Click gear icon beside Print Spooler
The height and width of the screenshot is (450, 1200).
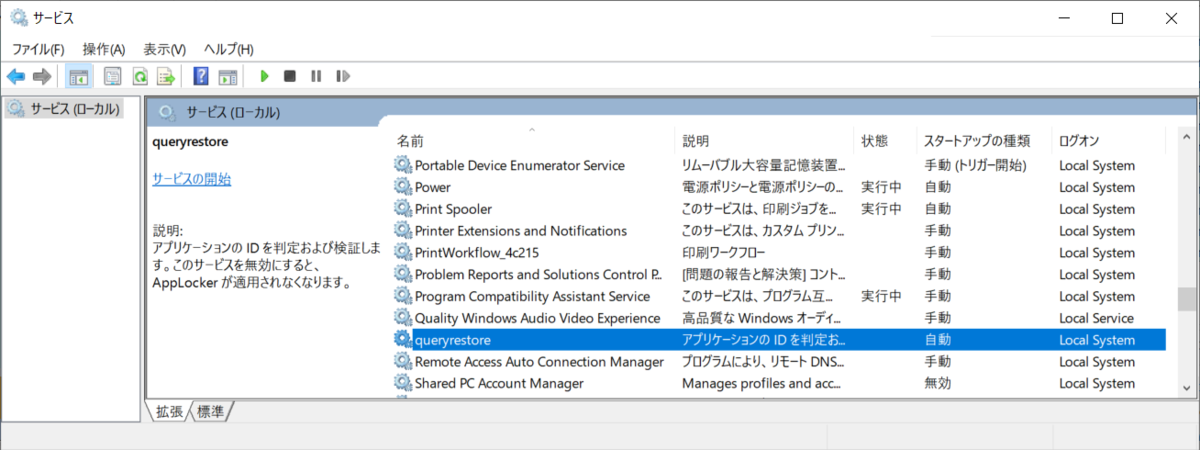click(403, 209)
